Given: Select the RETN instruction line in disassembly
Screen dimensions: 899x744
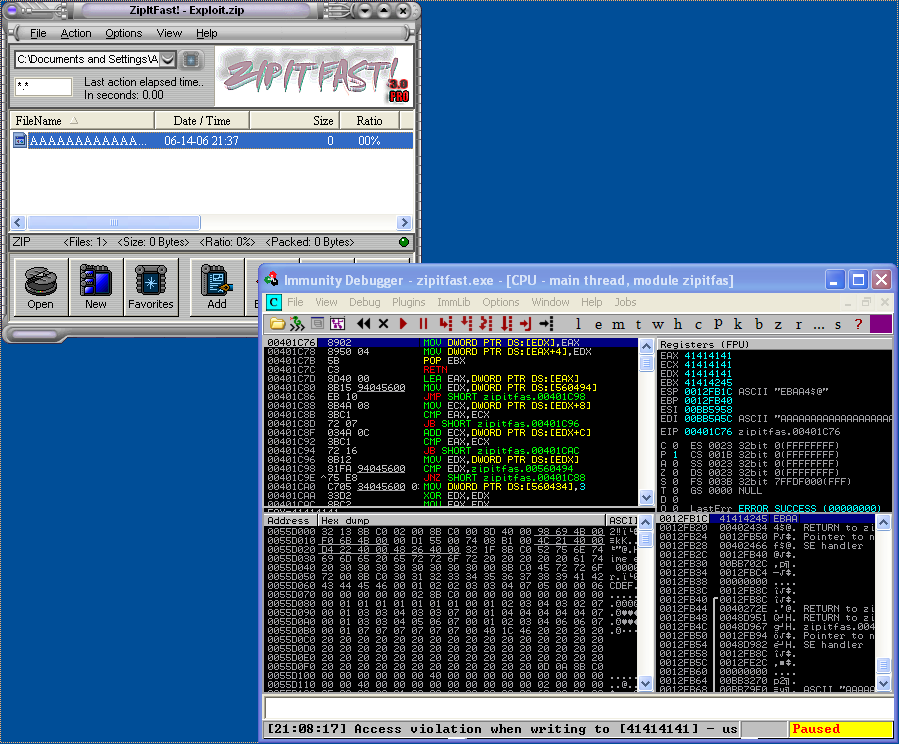Looking at the screenshot, I should coord(451,370).
